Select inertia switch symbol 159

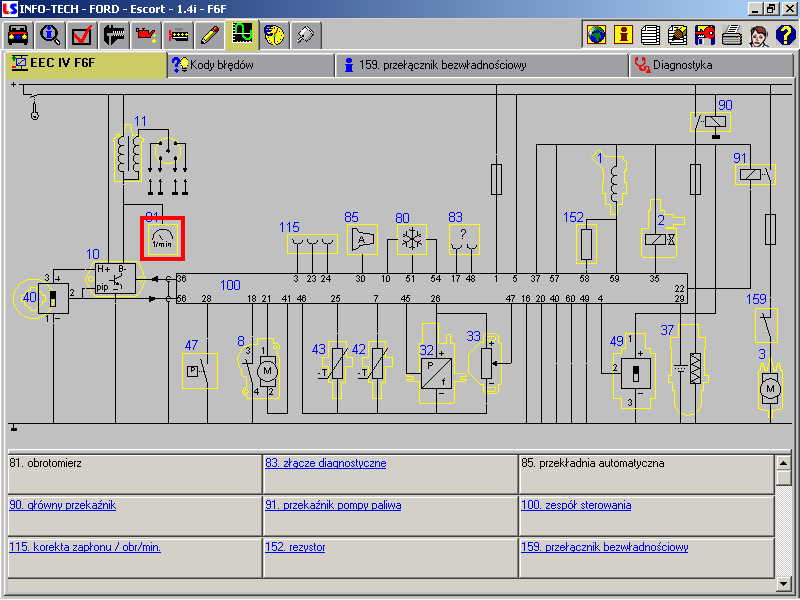[x=766, y=326]
